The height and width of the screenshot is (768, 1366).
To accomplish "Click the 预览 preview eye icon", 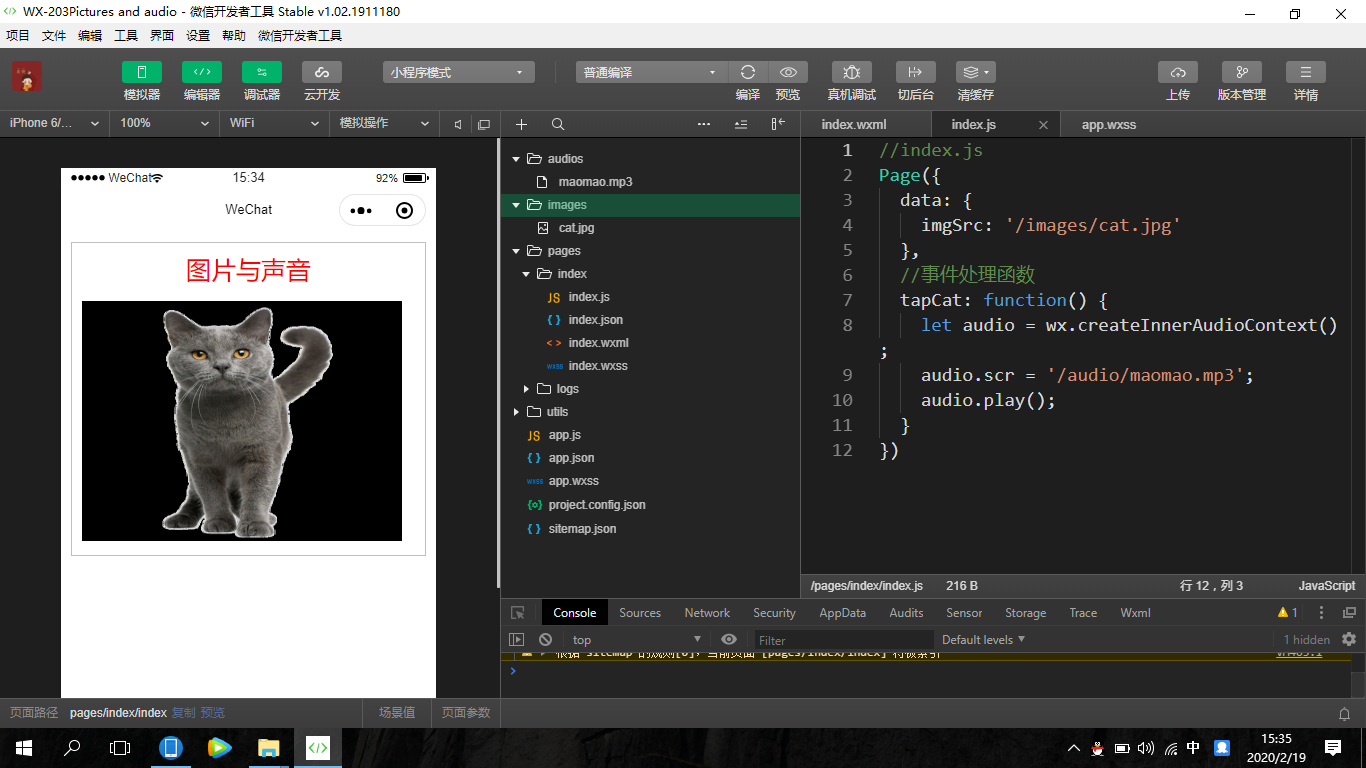I will coord(788,72).
